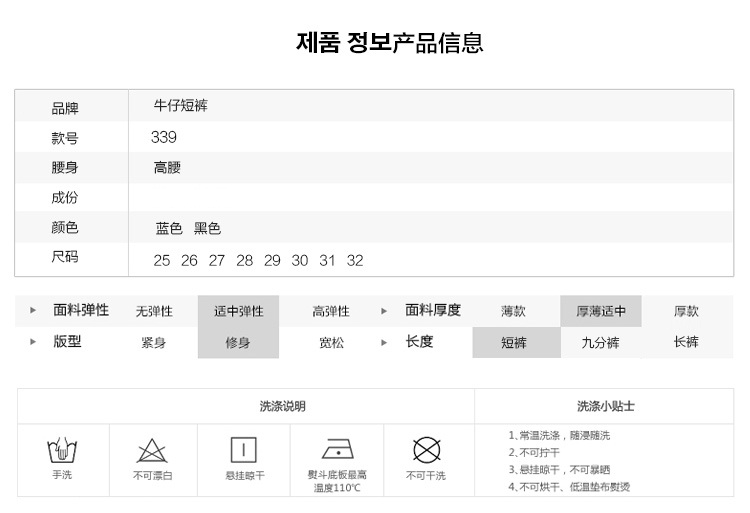
Task: Click the 悬挂晾干 caption text
Action: pos(245,476)
